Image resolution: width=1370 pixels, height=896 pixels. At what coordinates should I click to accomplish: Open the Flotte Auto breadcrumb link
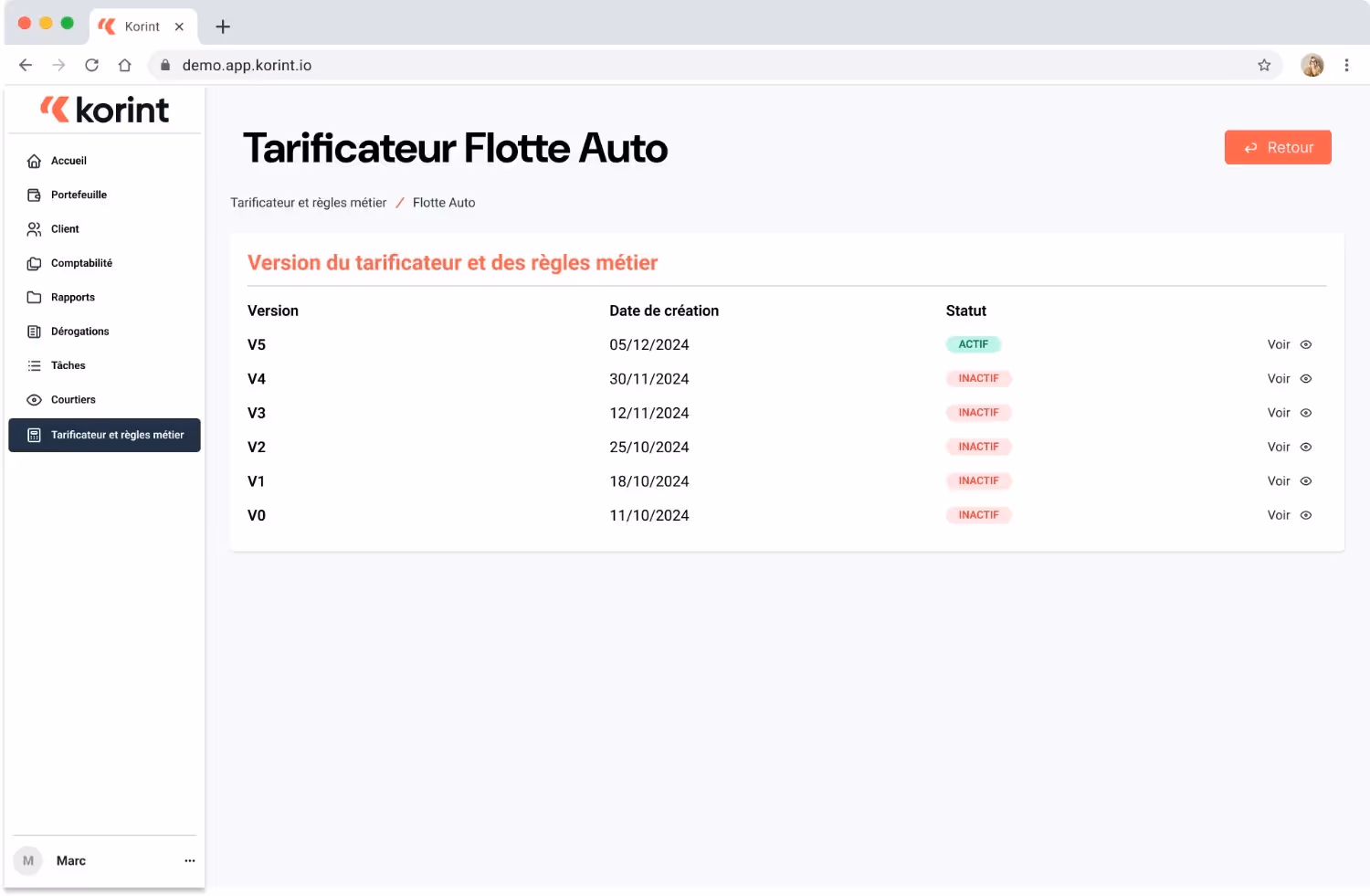pos(444,202)
